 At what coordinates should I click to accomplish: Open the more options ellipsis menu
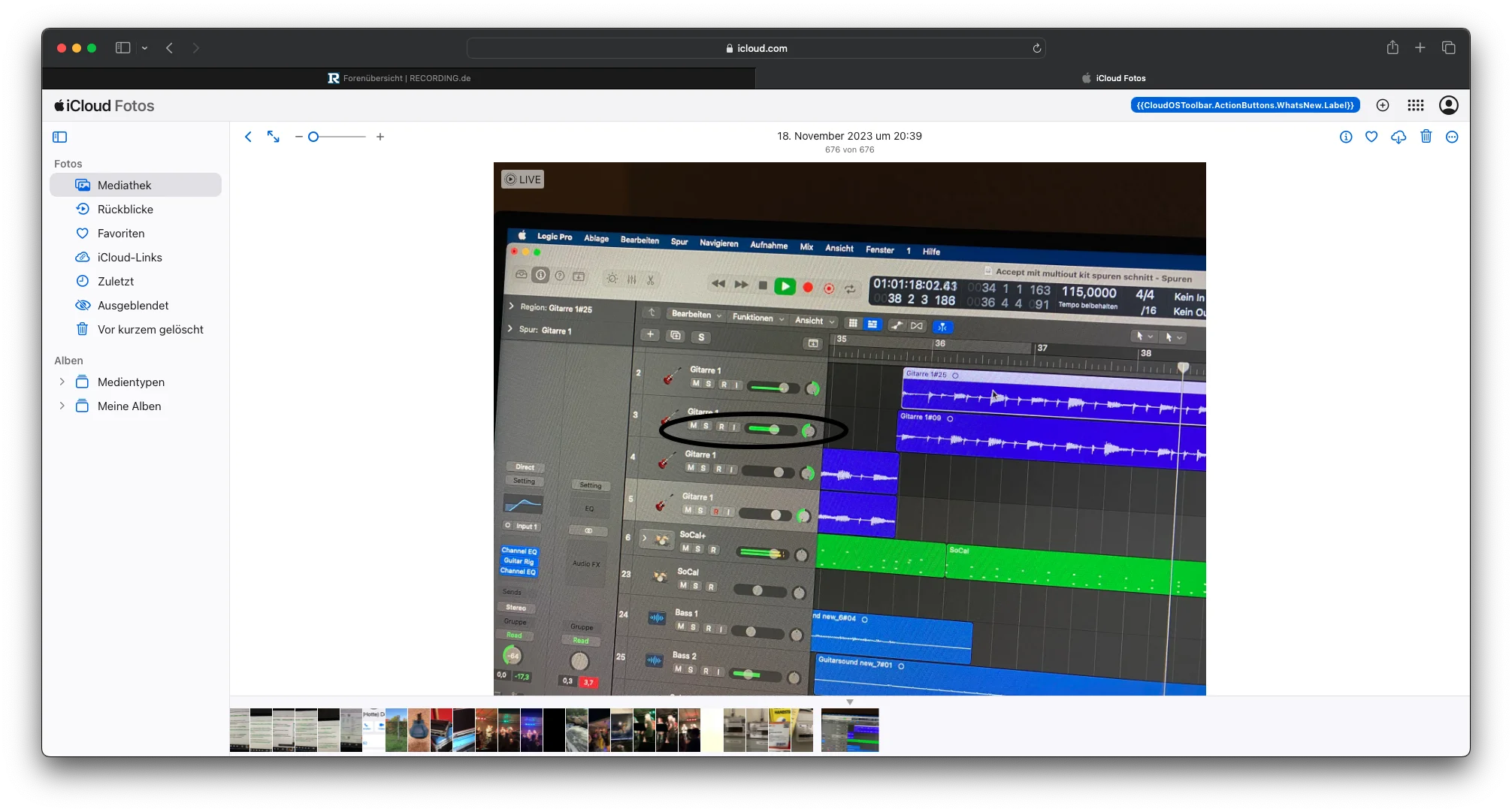click(1452, 137)
